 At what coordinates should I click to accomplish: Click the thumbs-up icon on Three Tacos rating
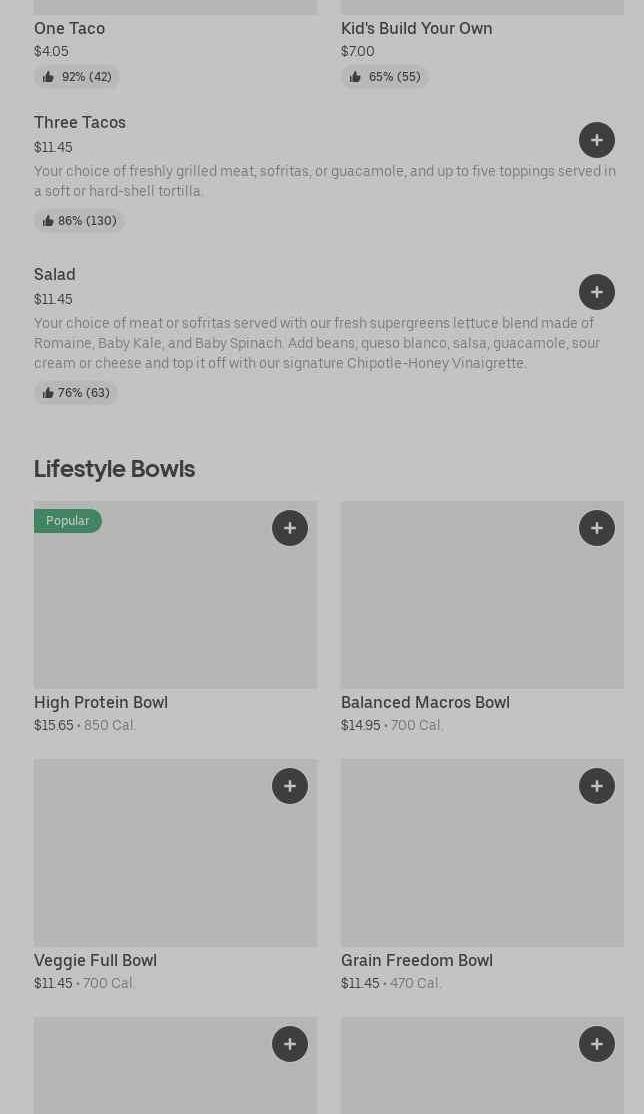pos(48,221)
